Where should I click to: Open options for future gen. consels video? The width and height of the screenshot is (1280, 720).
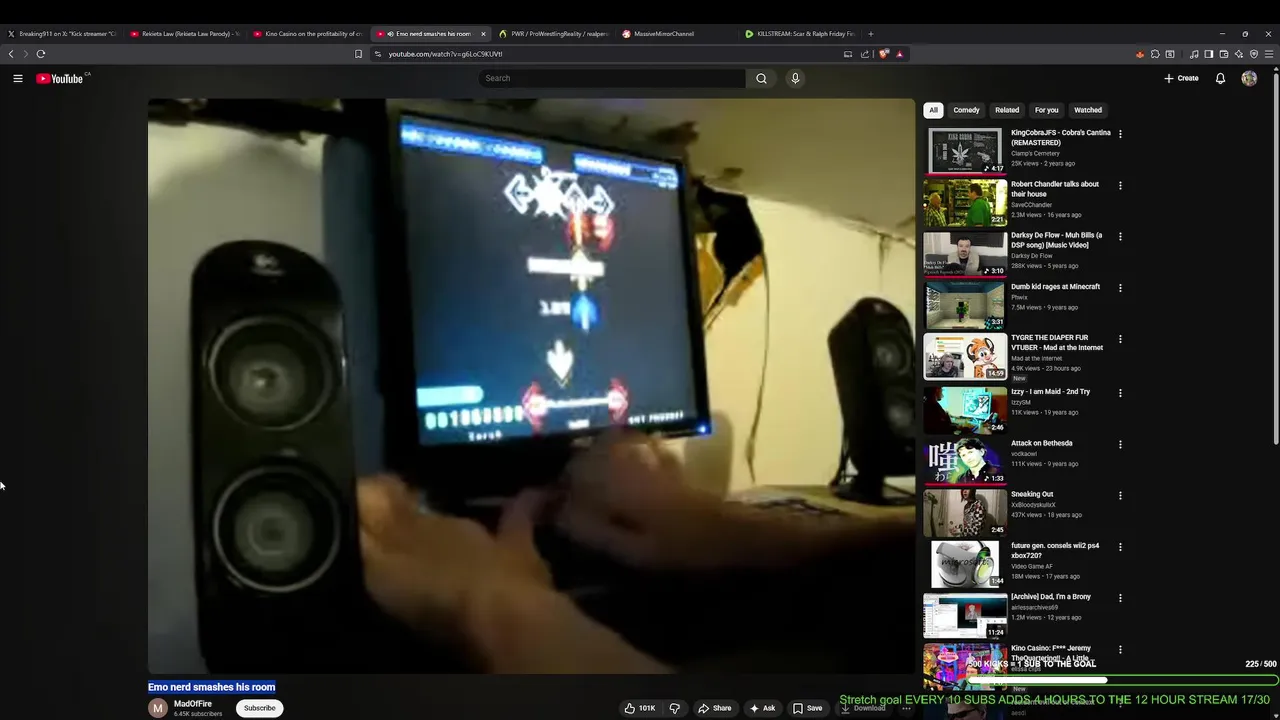[1120, 547]
